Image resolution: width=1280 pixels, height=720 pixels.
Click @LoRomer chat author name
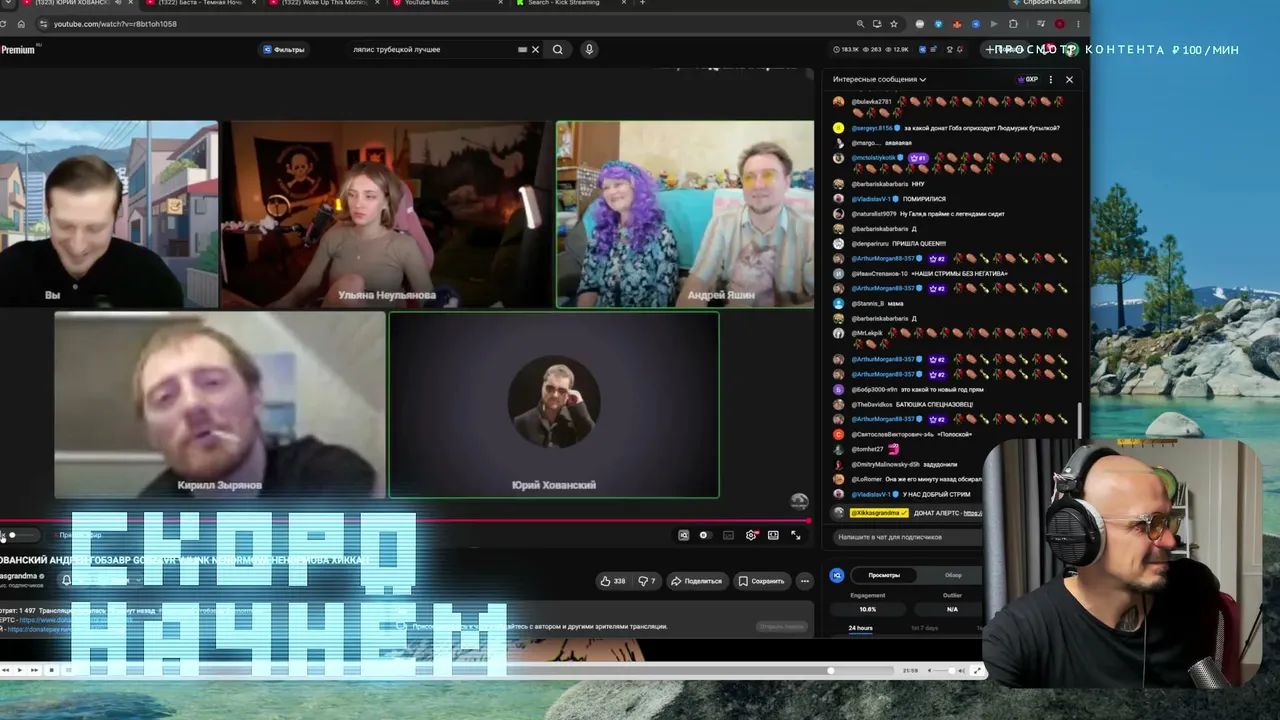click(x=868, y=479)
